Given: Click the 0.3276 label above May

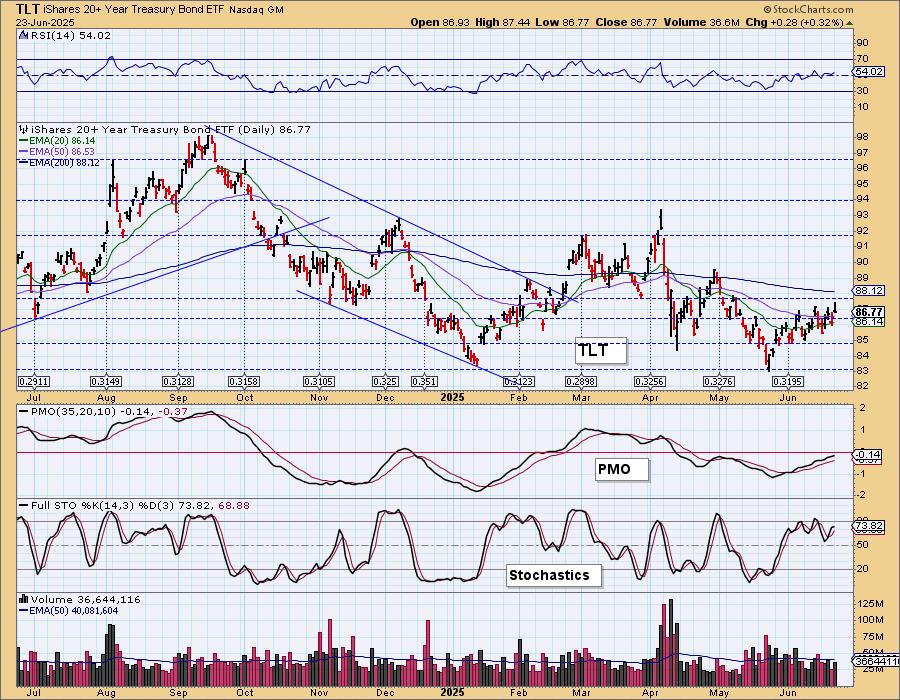Looking at the screenshot, I should [719, 382].
